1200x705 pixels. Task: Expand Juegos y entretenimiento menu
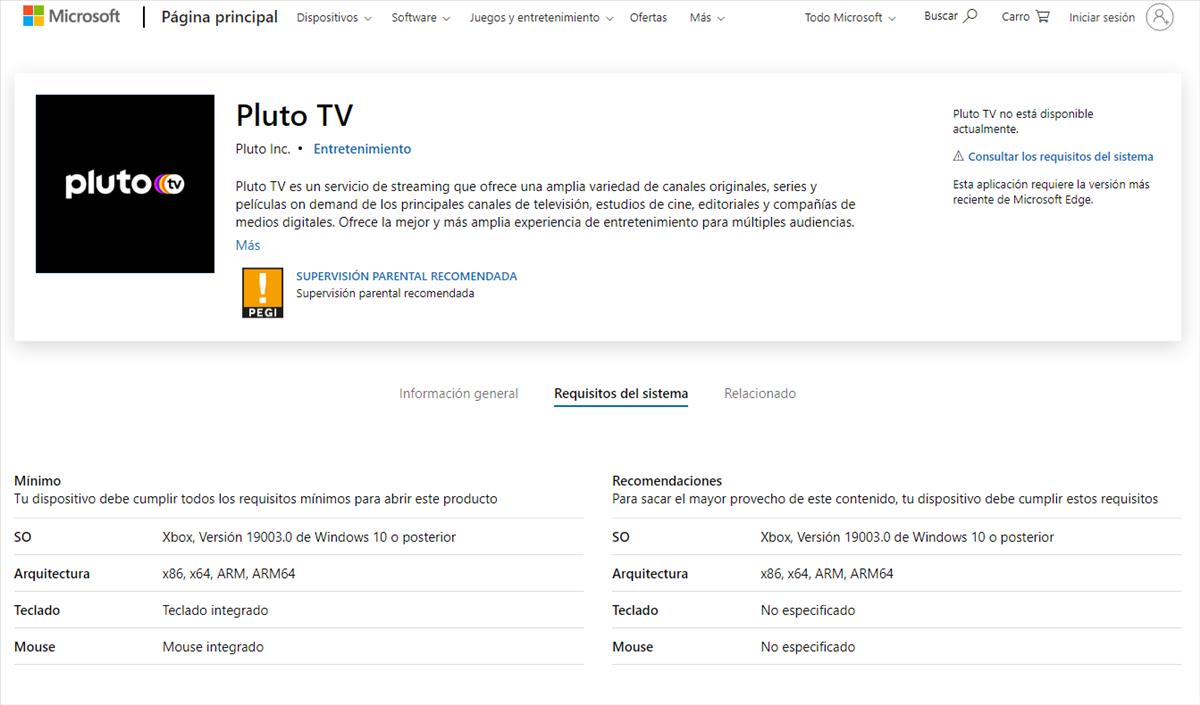coord(541,18)
